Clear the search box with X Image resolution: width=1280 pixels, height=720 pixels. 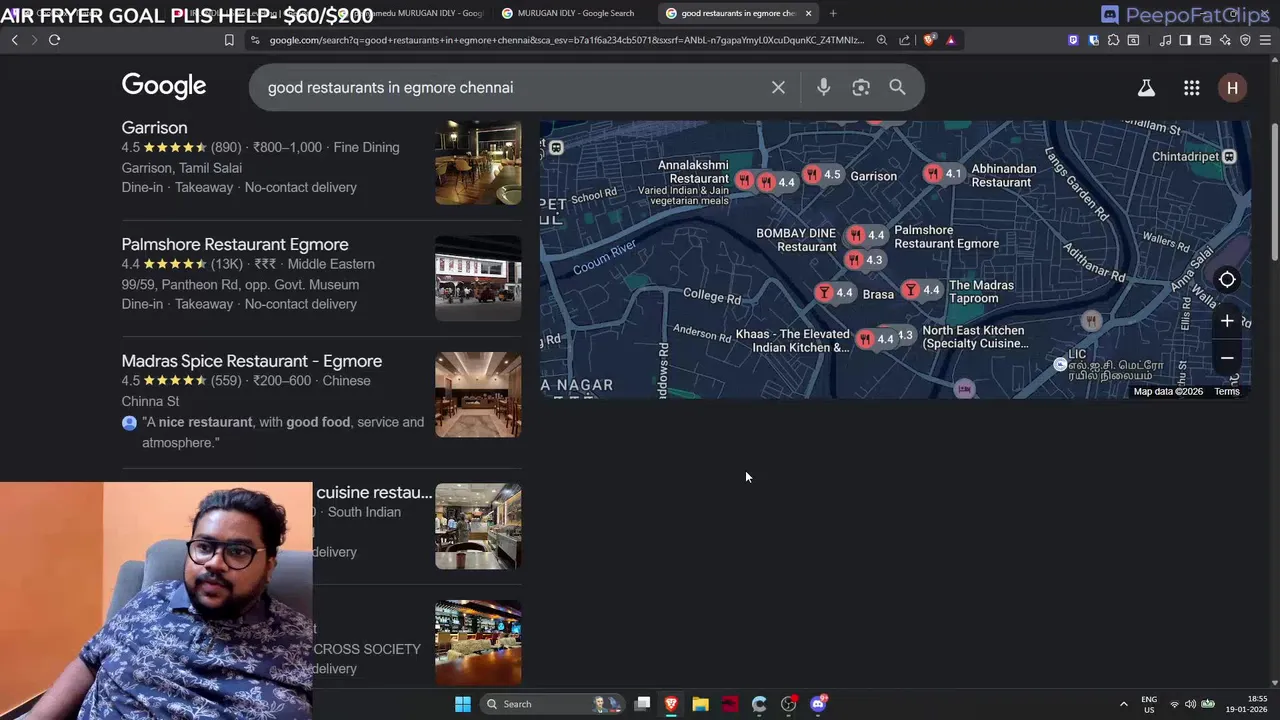click(x=778, y=87)
